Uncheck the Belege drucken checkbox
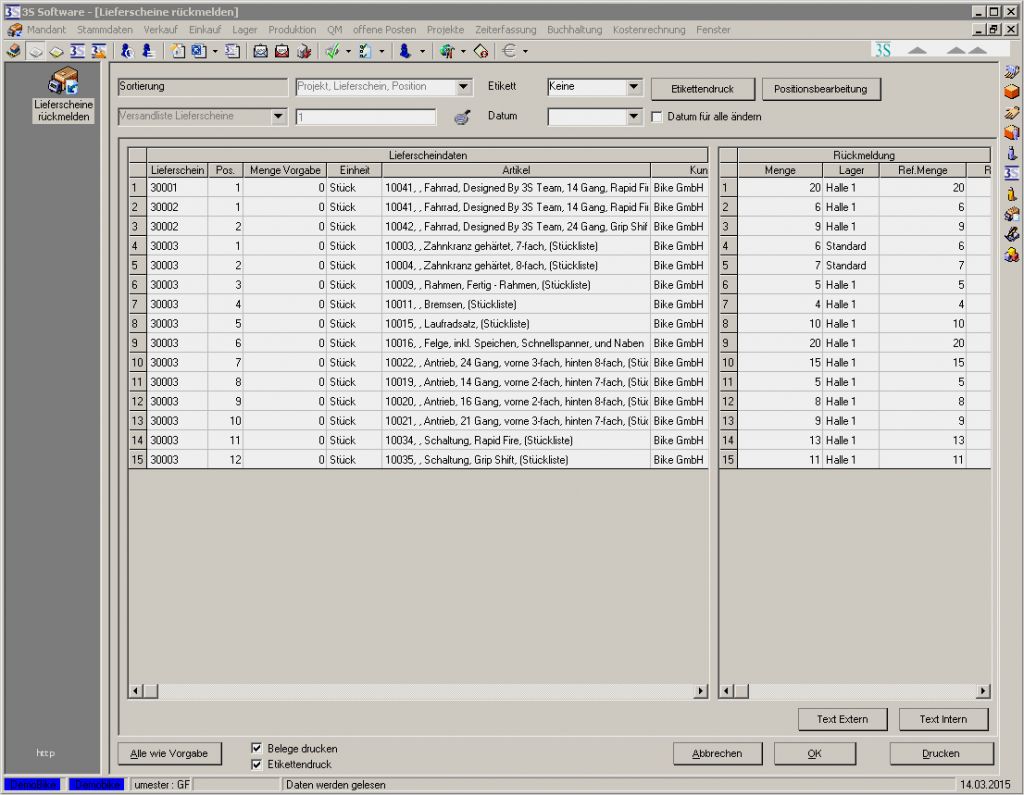1024x795 pixels. click(x=257, y=748)
